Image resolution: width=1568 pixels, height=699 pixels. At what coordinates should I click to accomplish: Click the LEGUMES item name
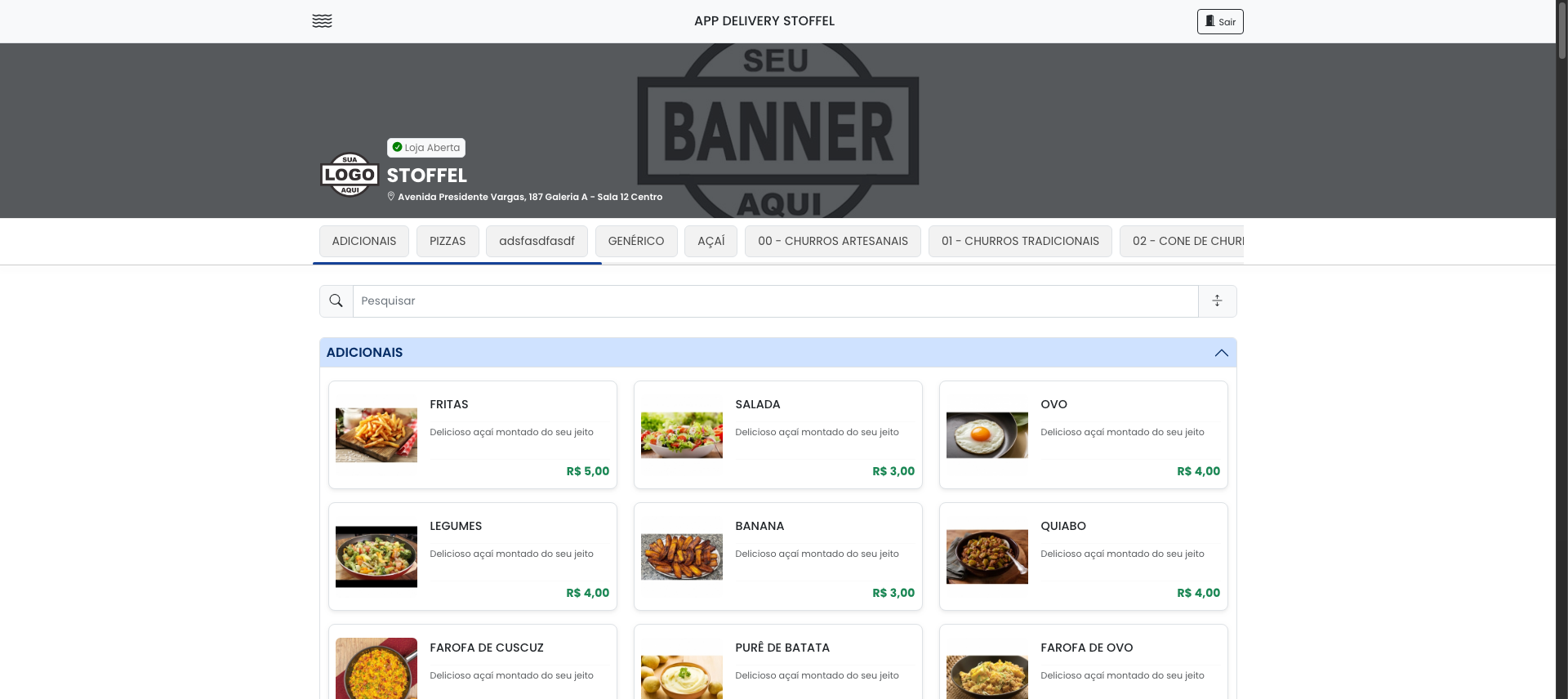tap(456, 527)
